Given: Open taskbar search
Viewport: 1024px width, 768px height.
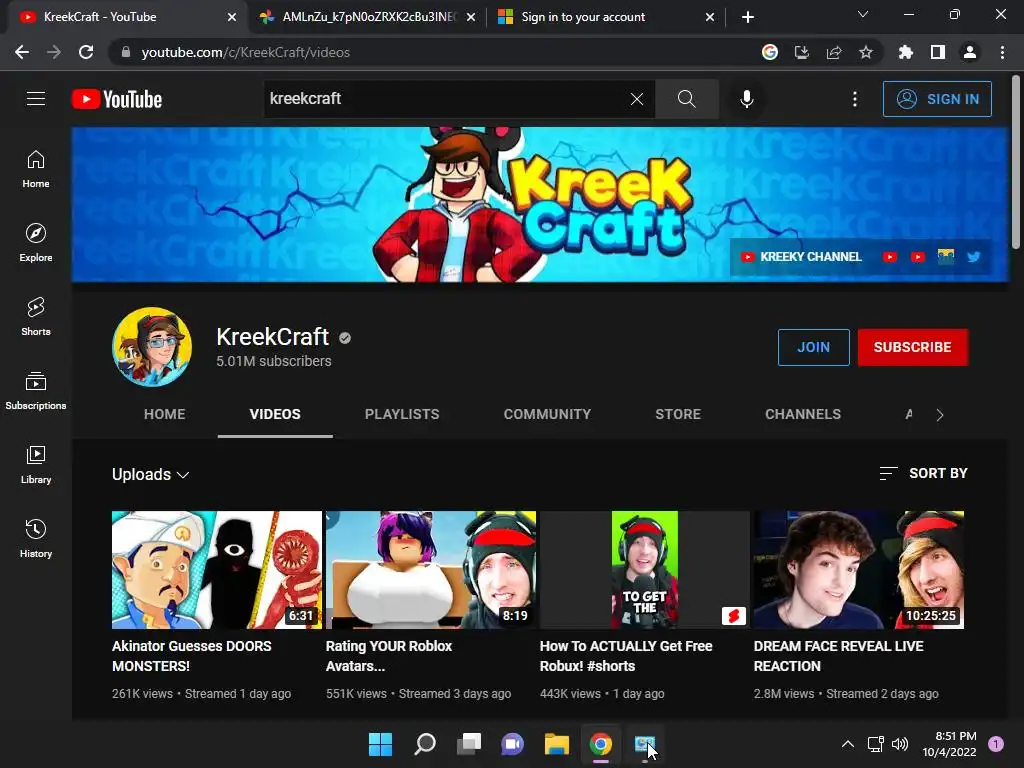Looking at the screenshot, I should (x=424, y=744).
